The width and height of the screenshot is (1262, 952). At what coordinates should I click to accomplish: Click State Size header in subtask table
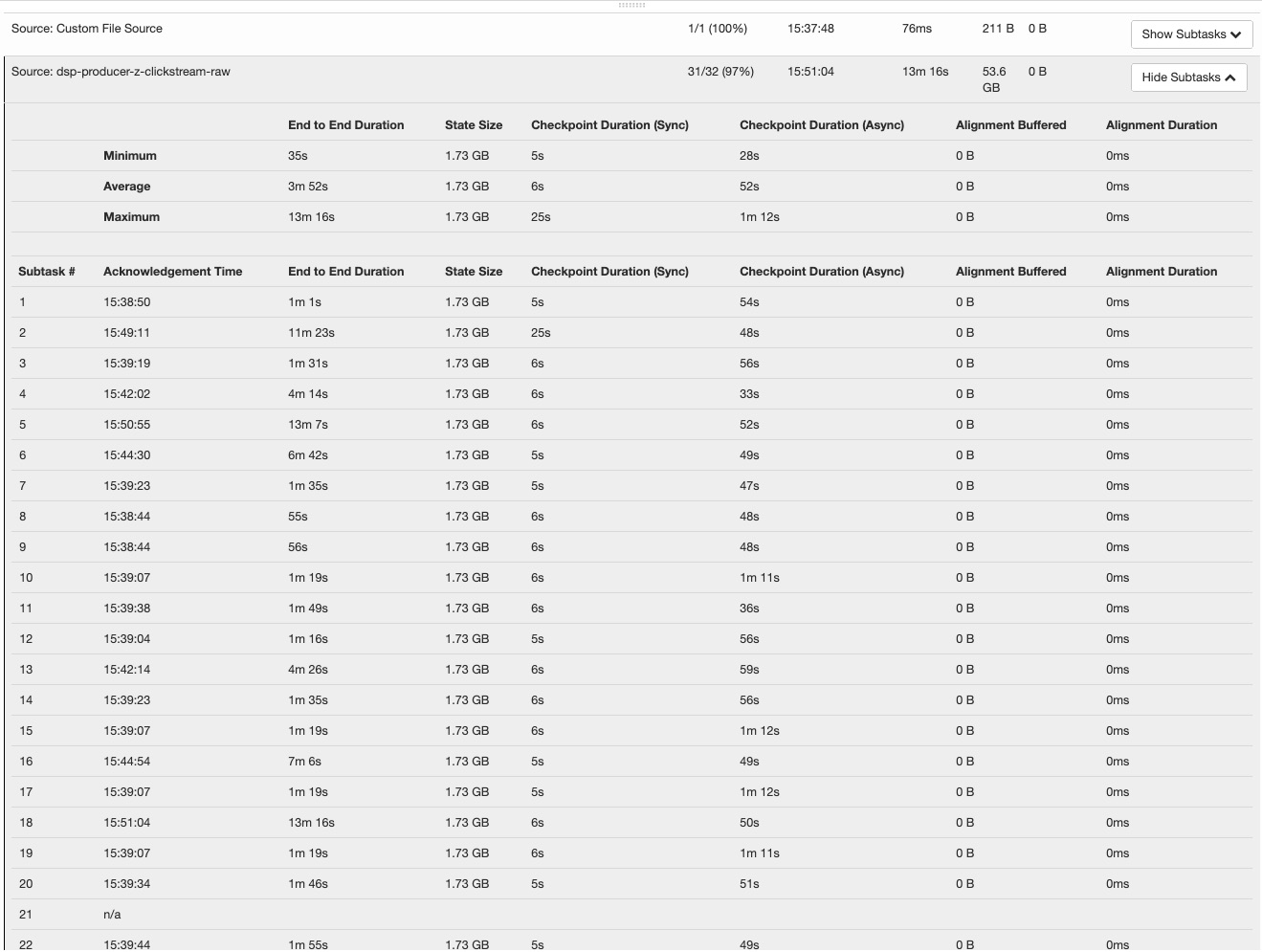pos(473,272)
